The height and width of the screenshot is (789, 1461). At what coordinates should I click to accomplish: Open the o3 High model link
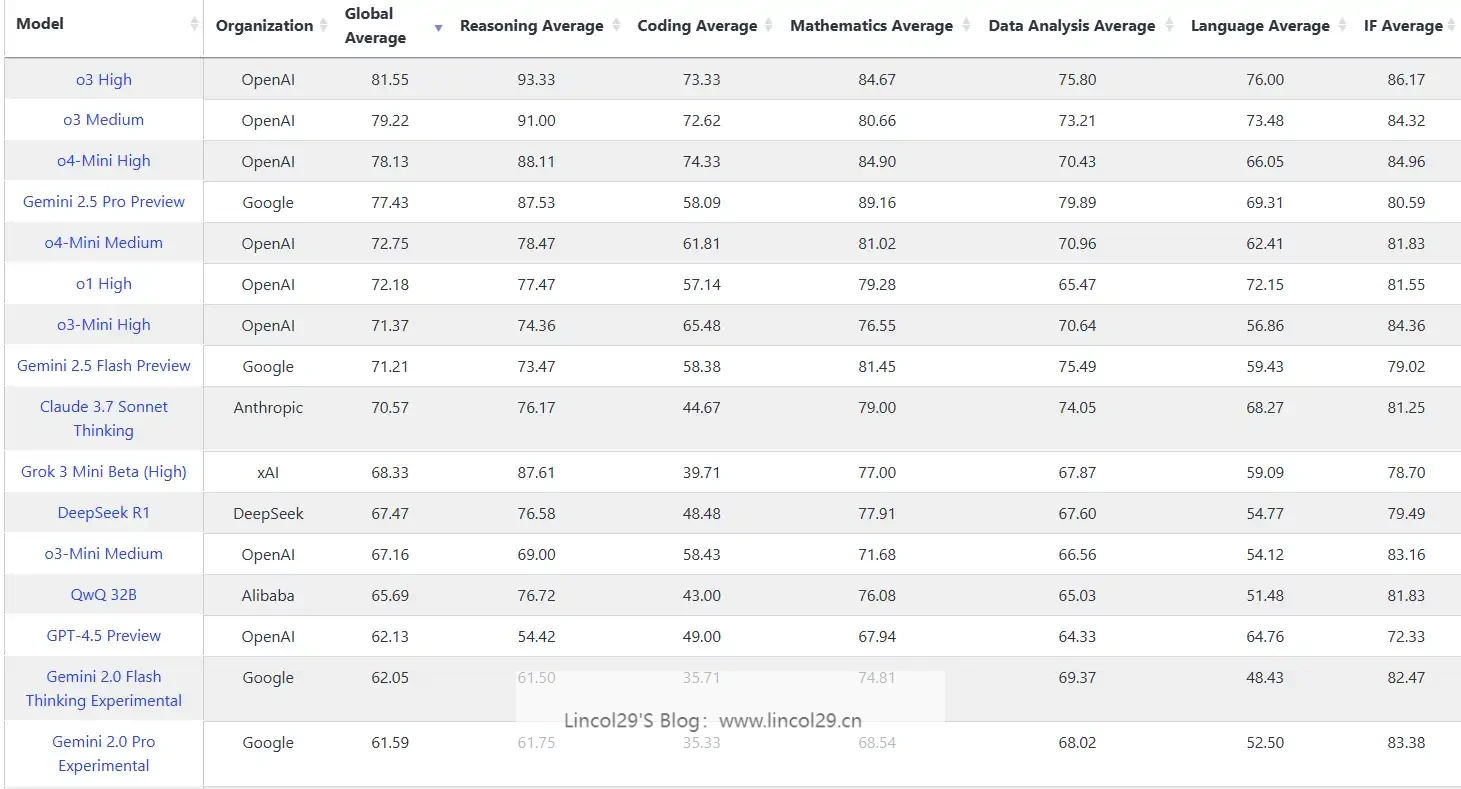tap(104, 80)
